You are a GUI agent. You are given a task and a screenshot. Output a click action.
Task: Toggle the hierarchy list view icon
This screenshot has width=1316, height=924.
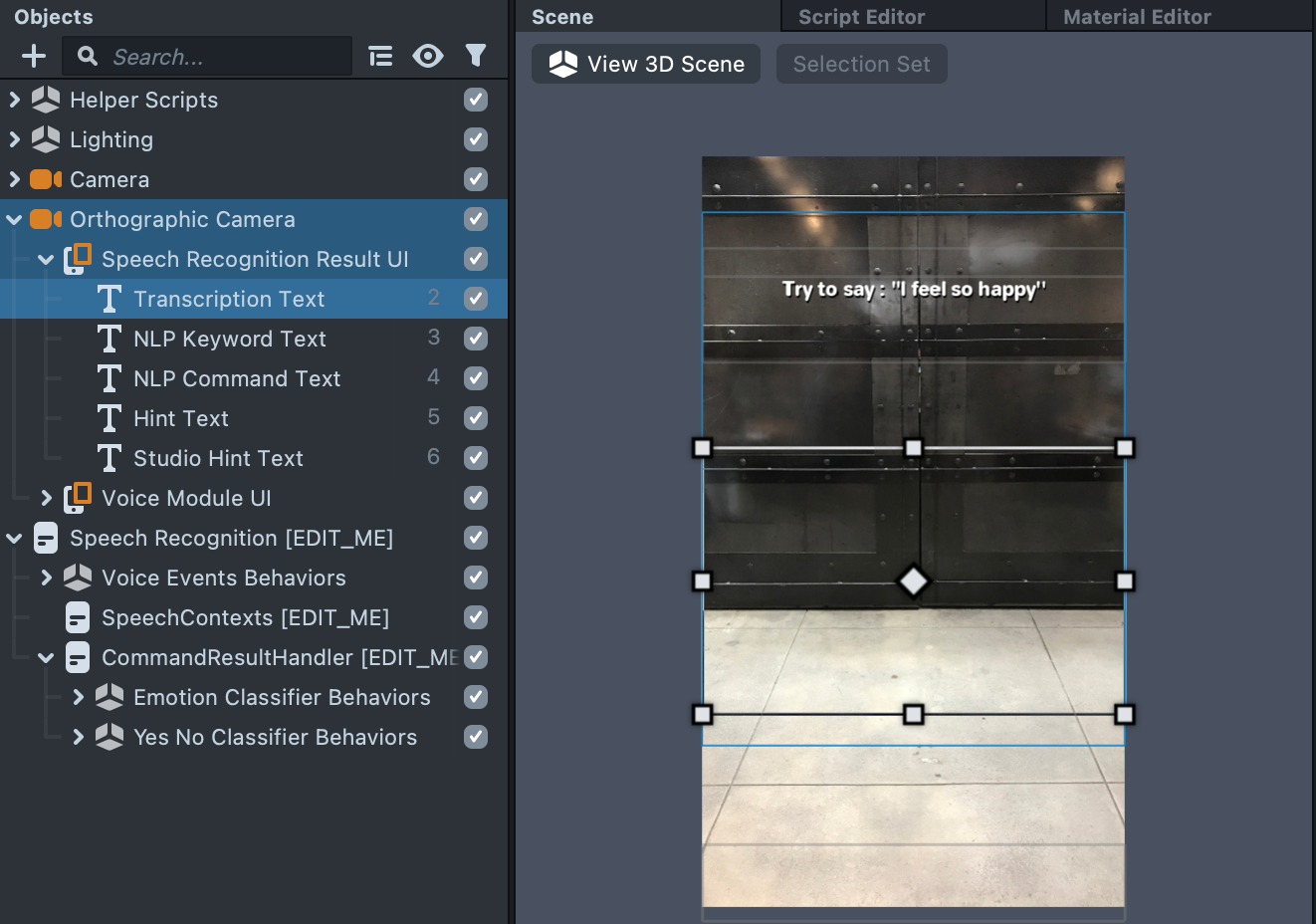point(380,57)
